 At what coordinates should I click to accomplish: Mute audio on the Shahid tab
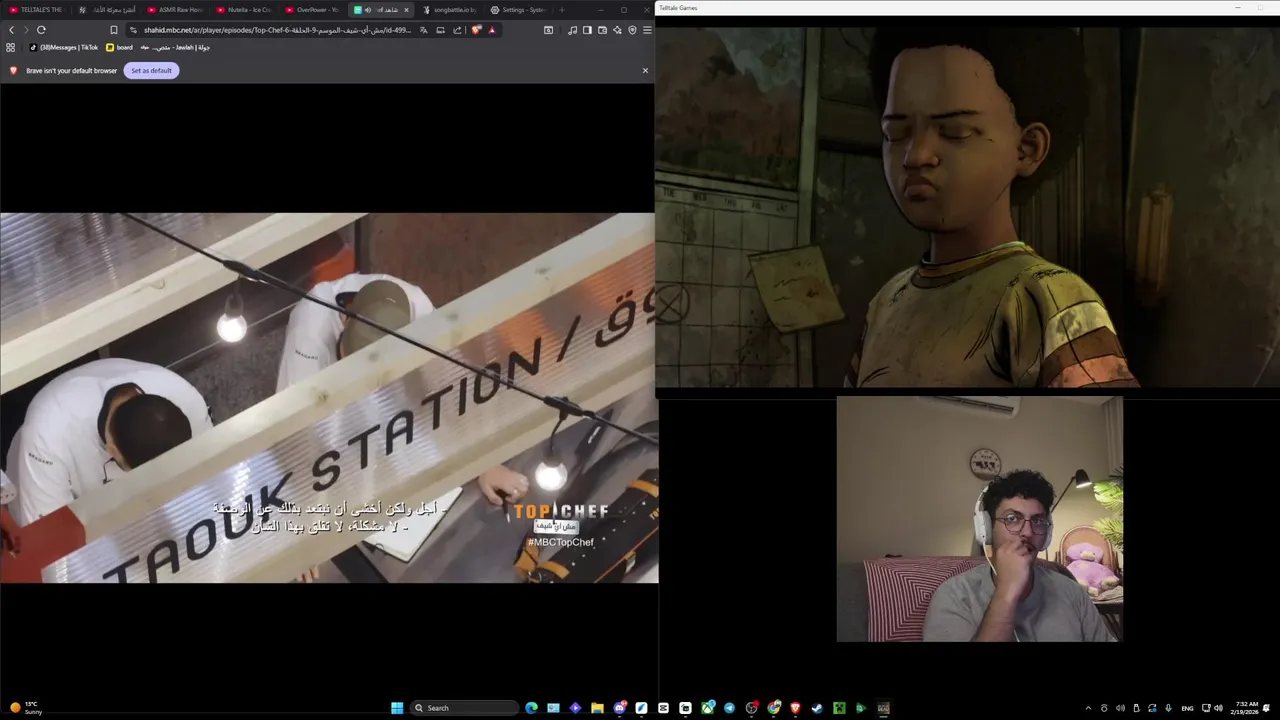[368, 10]
